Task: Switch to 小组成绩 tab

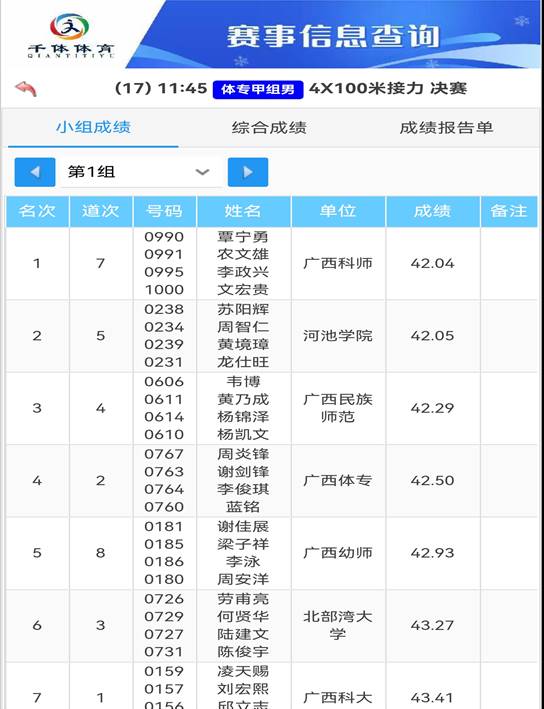Action: 93,128
